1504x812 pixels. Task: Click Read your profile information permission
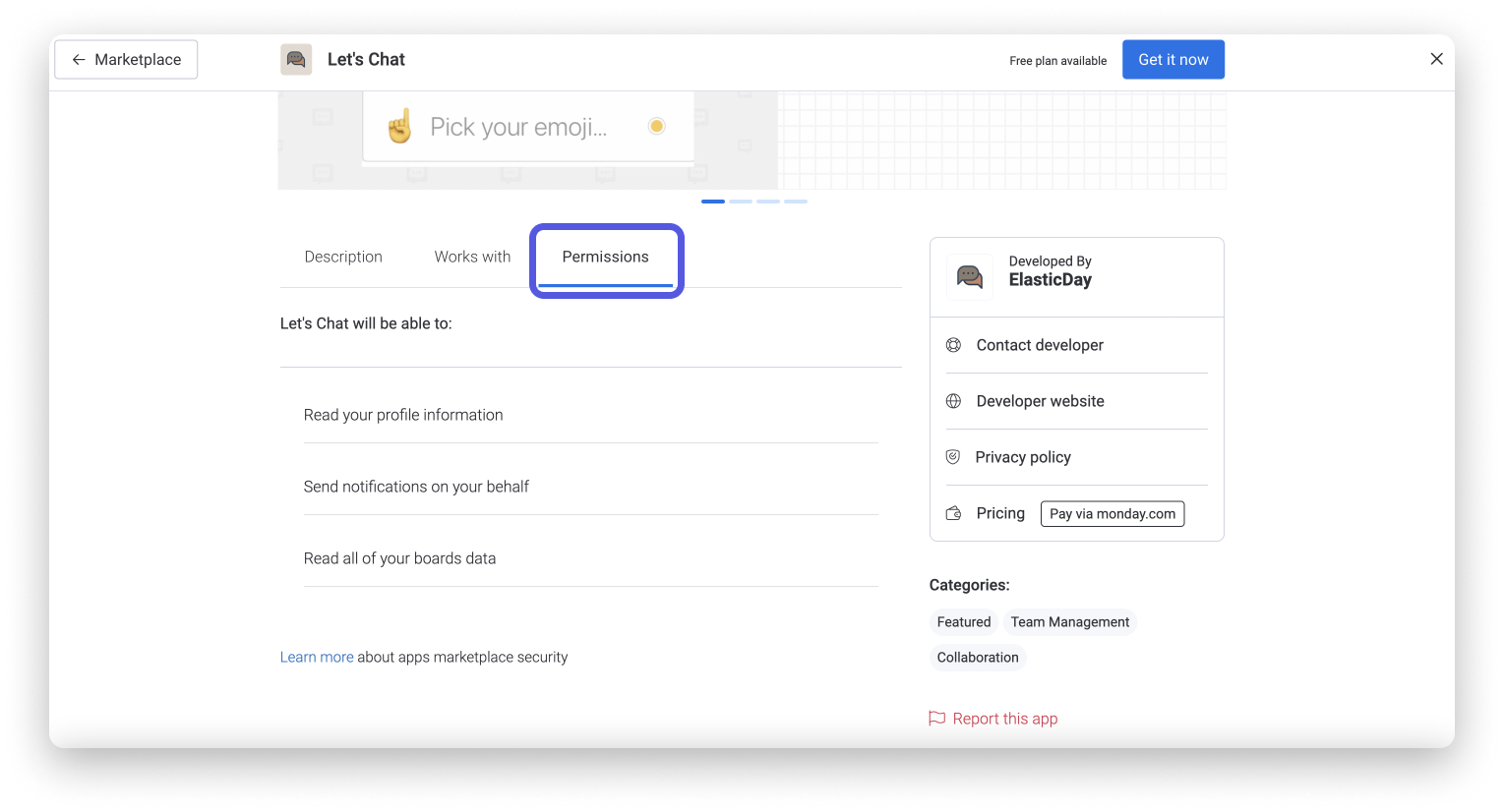pyautogui.click(x=403, y=415)
